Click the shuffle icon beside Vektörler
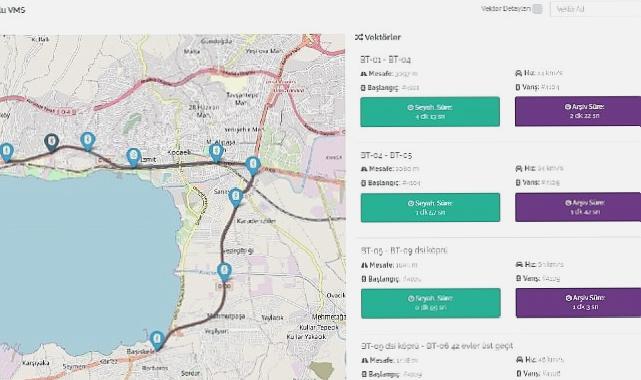 [359, 37]
